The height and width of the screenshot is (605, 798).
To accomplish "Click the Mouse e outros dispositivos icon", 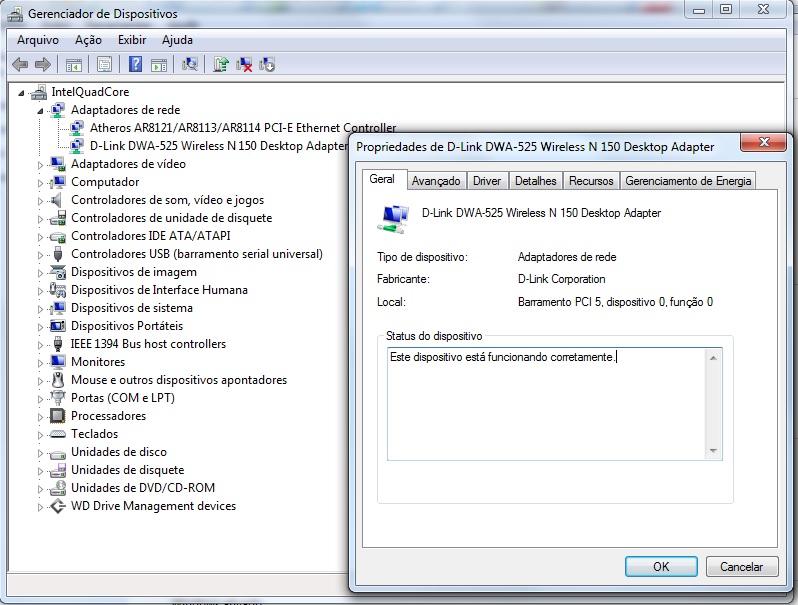I will click(58, 380).
